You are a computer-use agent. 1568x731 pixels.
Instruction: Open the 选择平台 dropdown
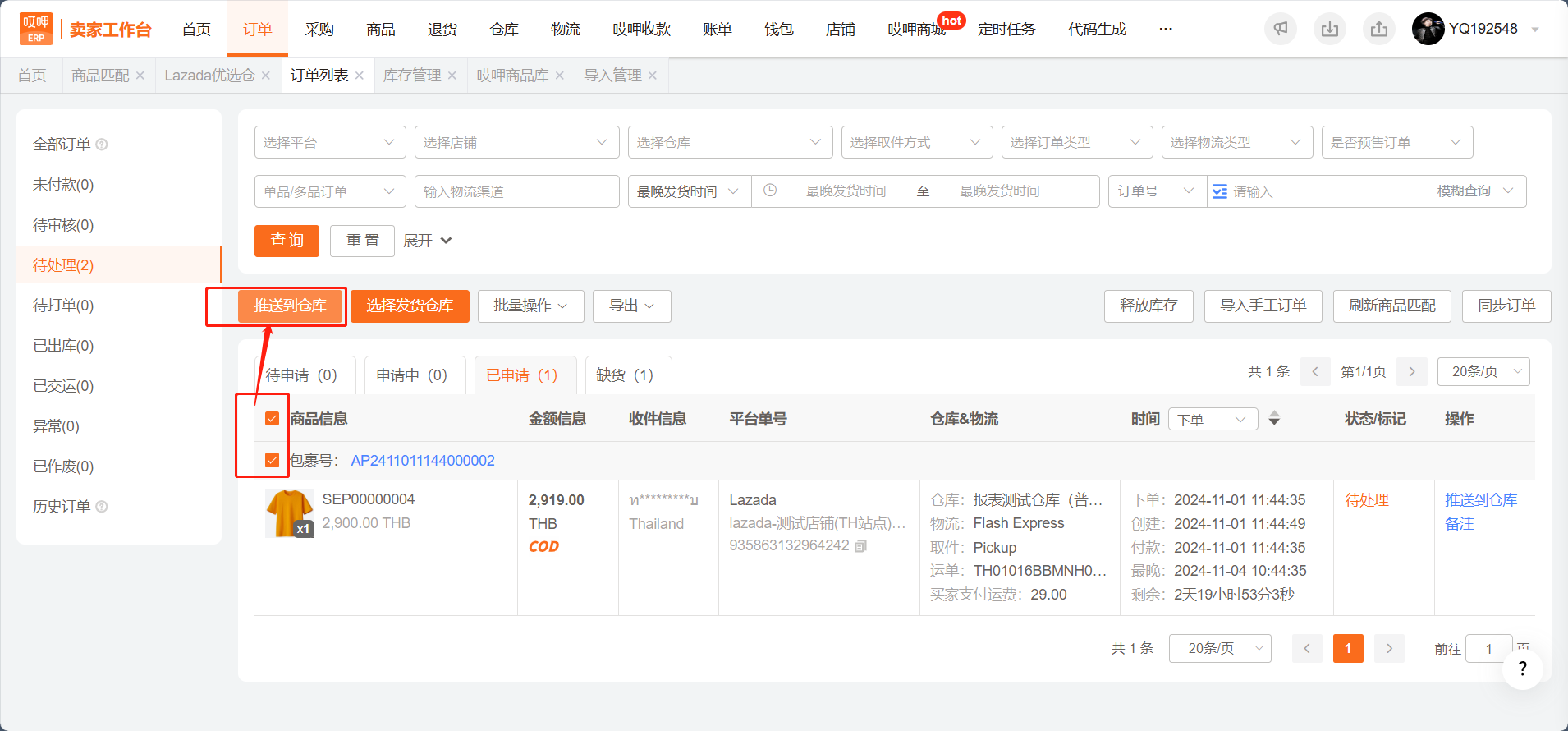tap(330, 142)
